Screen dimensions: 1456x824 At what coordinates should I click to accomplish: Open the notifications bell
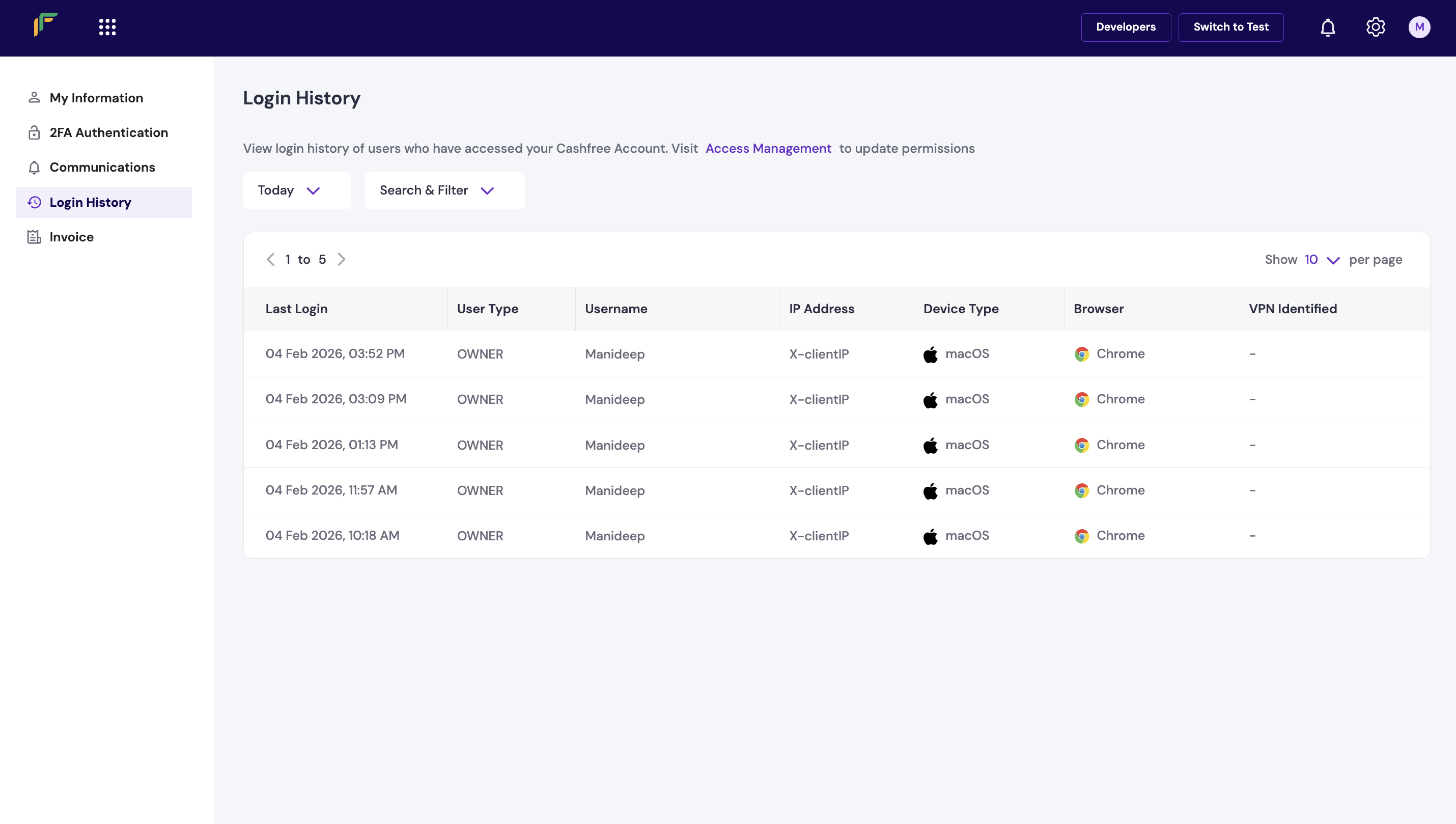tap(1328, 27)
